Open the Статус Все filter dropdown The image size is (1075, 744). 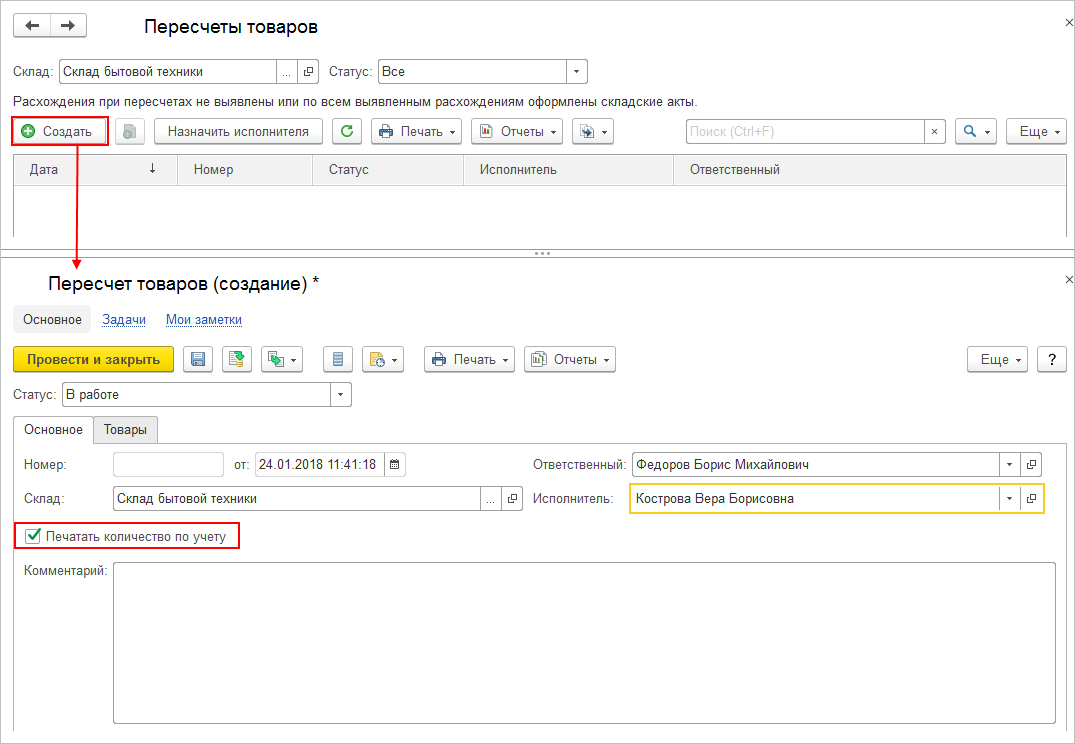pyautogui.click(x=577, y=71)
